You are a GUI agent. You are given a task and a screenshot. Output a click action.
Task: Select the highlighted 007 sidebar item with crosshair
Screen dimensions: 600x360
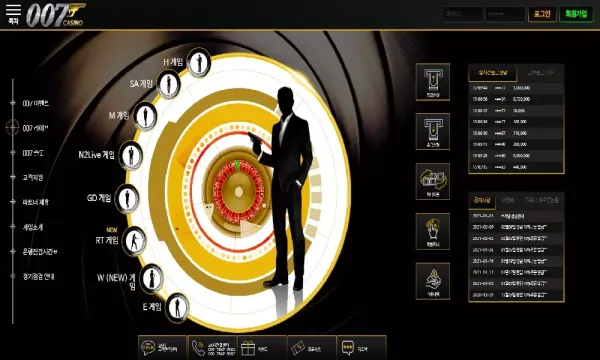coord(35,128)
